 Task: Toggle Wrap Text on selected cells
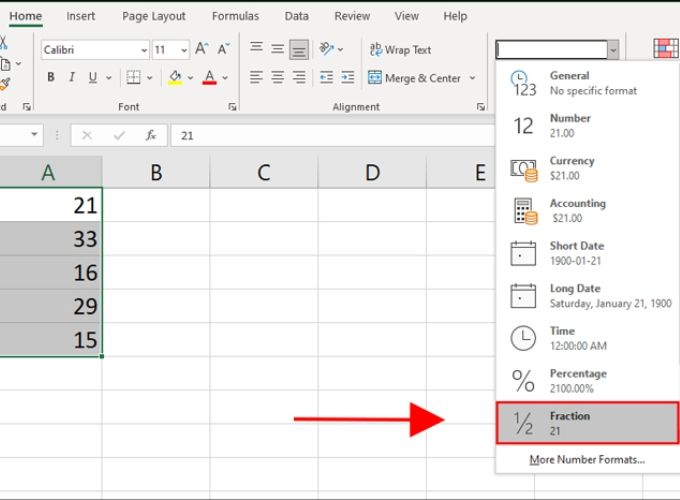(400, 50)
